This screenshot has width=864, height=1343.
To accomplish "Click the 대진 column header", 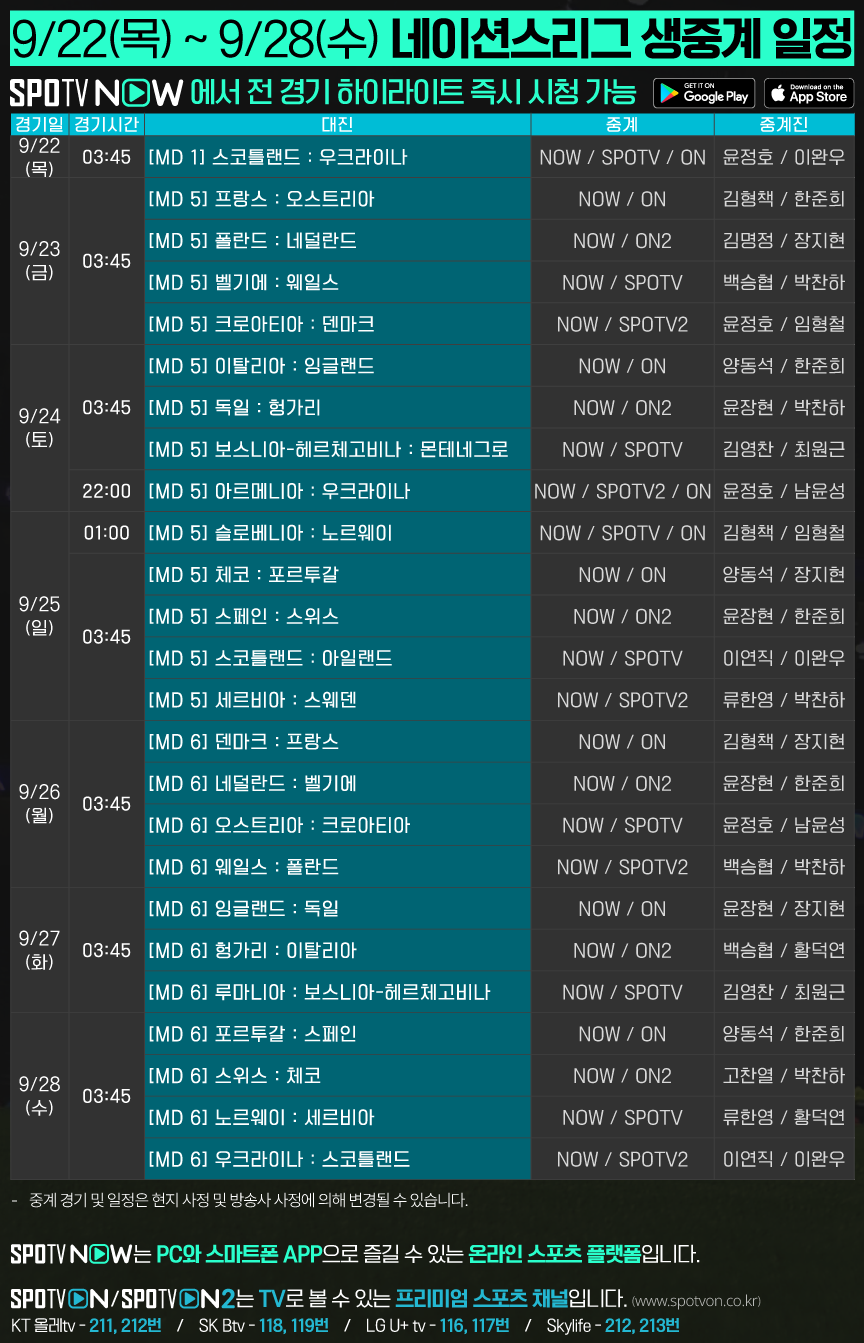I will 337,125.
